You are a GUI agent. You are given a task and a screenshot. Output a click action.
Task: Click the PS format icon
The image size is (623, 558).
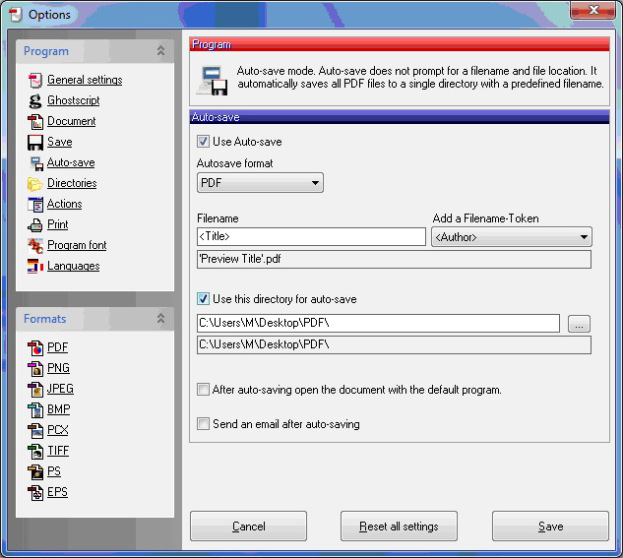tap(35, 471)
